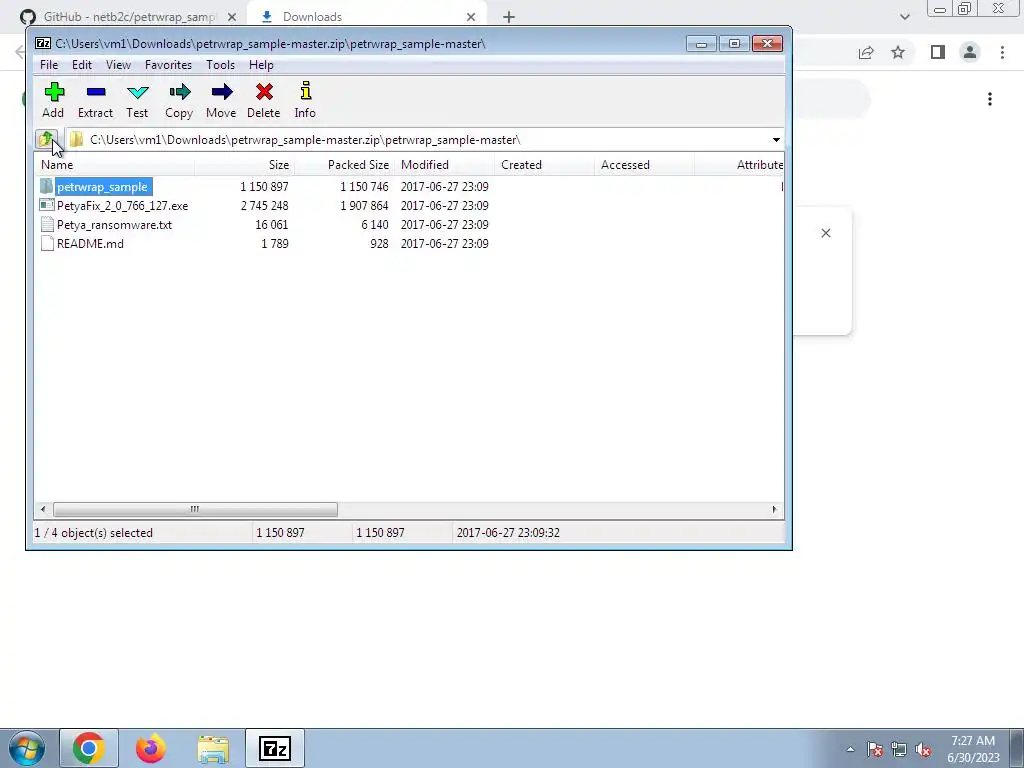1024x768 pixels.
Task: Run the Test archive tool
Action: [138, 92]
